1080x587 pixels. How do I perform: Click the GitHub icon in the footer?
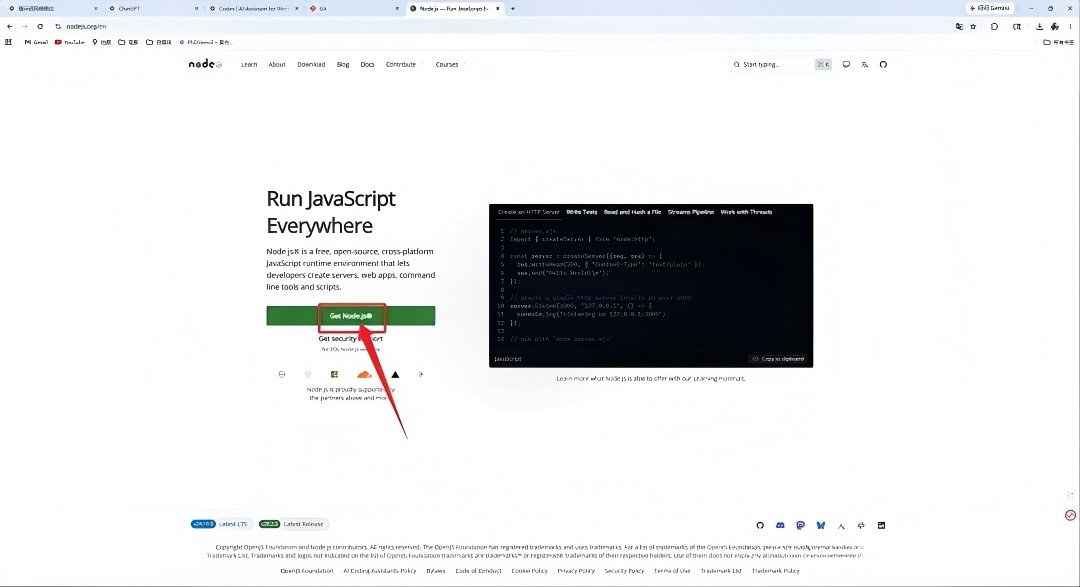coord(760,525)
